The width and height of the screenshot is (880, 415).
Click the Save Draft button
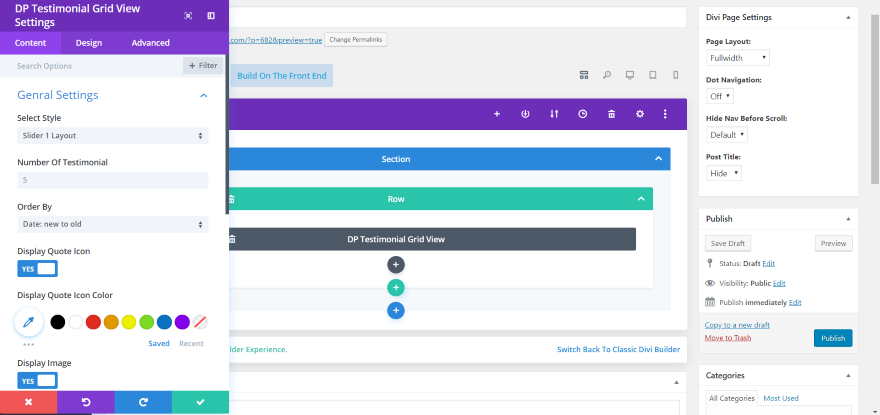pyautogui.click(x=728, y=243)
